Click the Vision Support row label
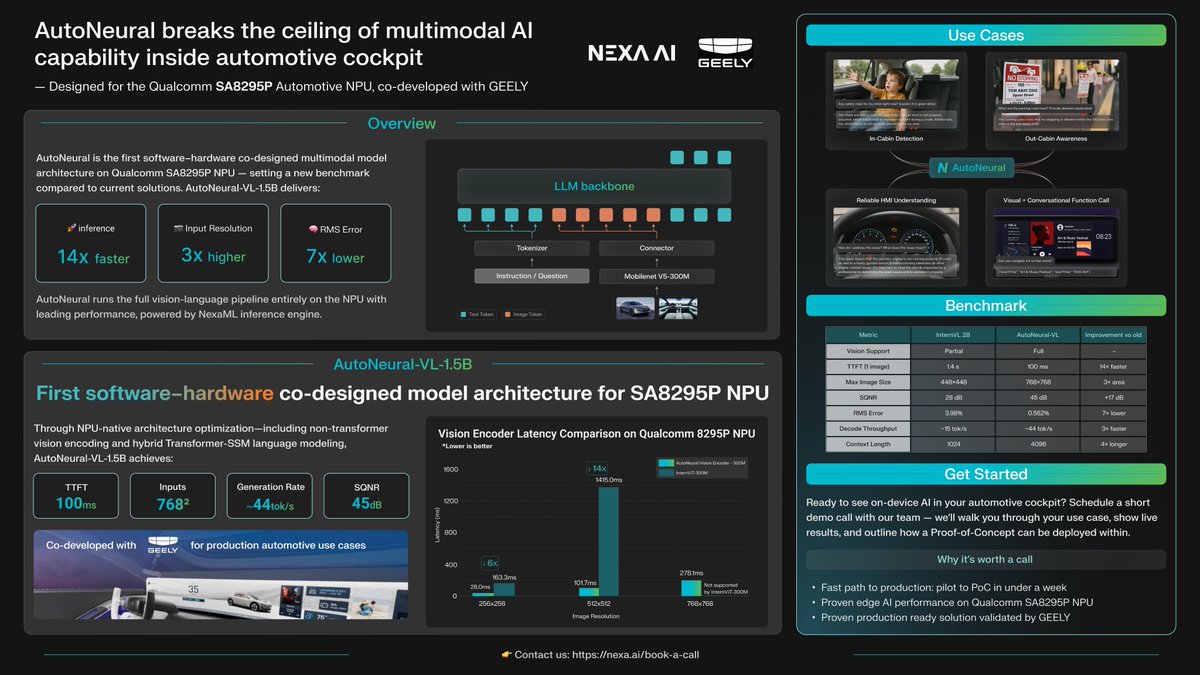The height and width of the screenshot is (675, 1200). pos(868,351)
